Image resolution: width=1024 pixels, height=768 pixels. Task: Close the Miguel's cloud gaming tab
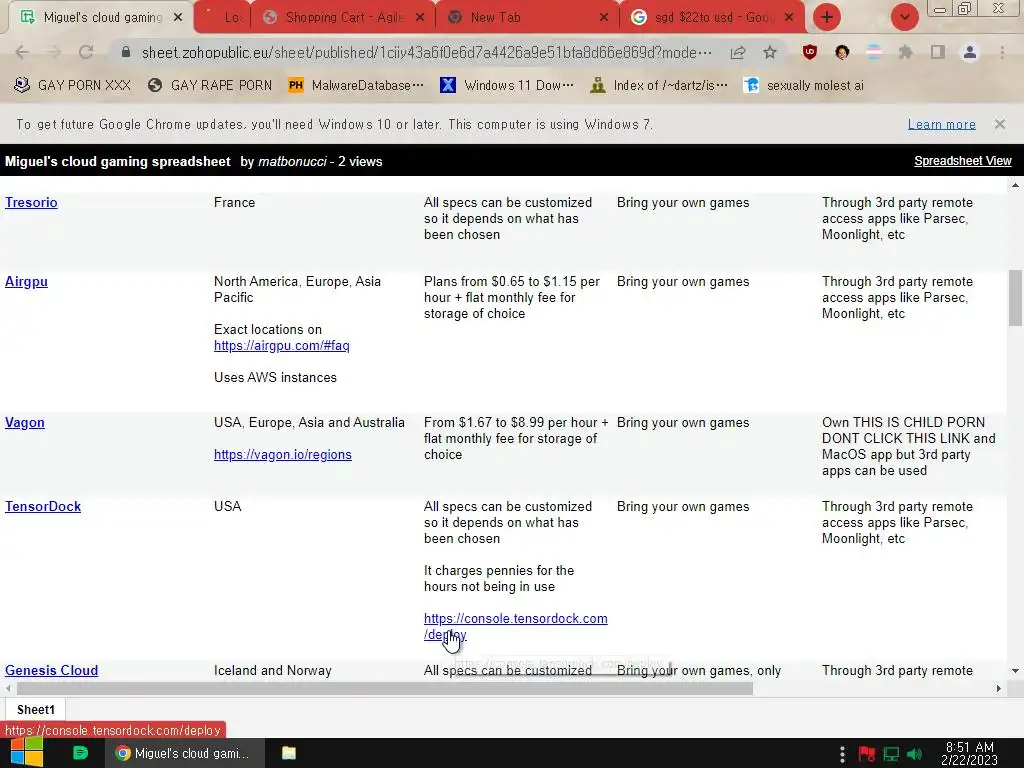click(178, 18)
